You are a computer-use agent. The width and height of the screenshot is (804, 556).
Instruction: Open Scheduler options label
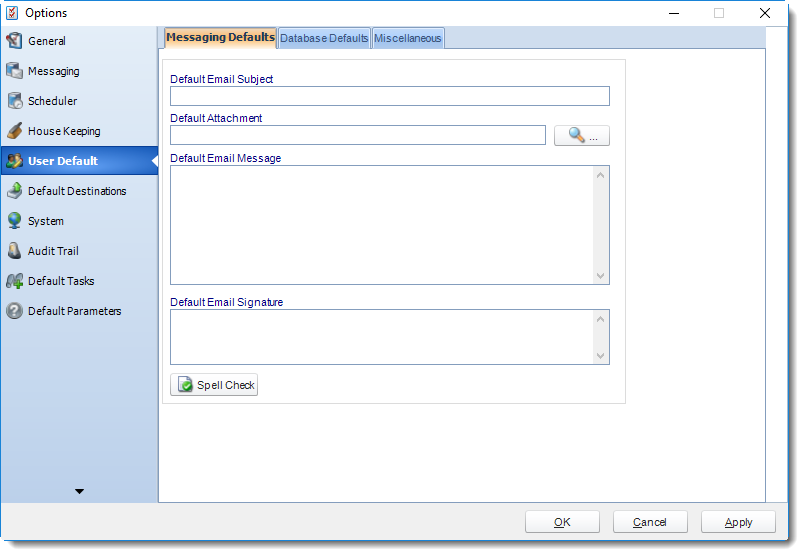point(52,101)
